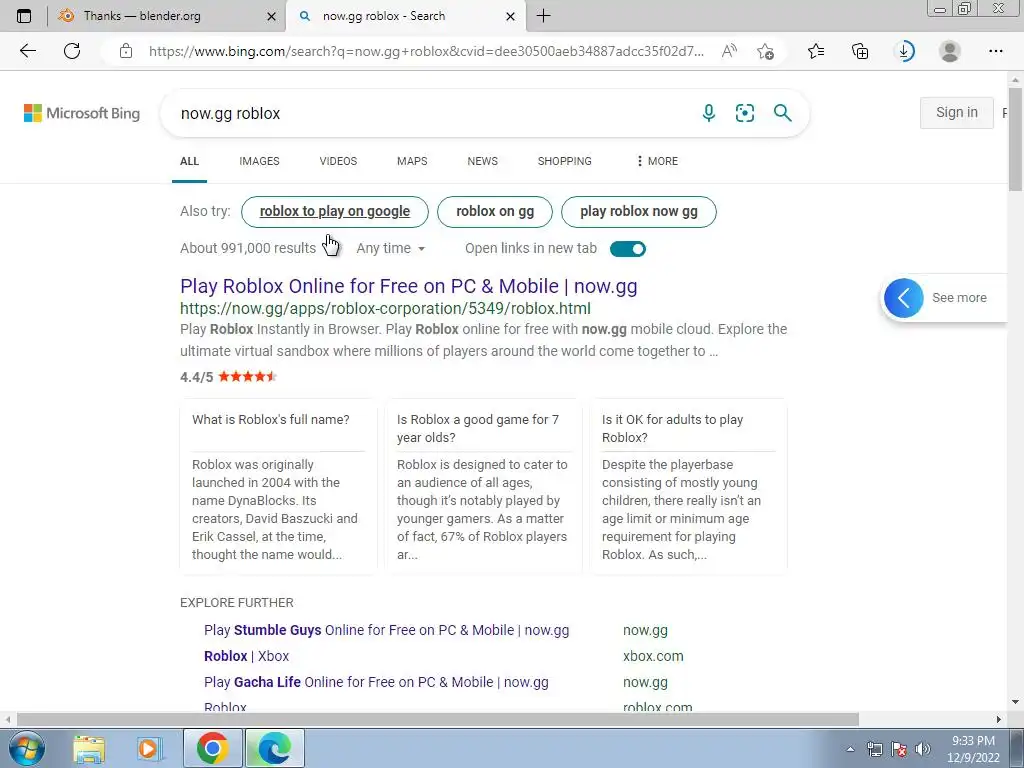Open Play Gacha Life Online link
The height and width of the screenshot is (768, 1024).
(376, 682)
